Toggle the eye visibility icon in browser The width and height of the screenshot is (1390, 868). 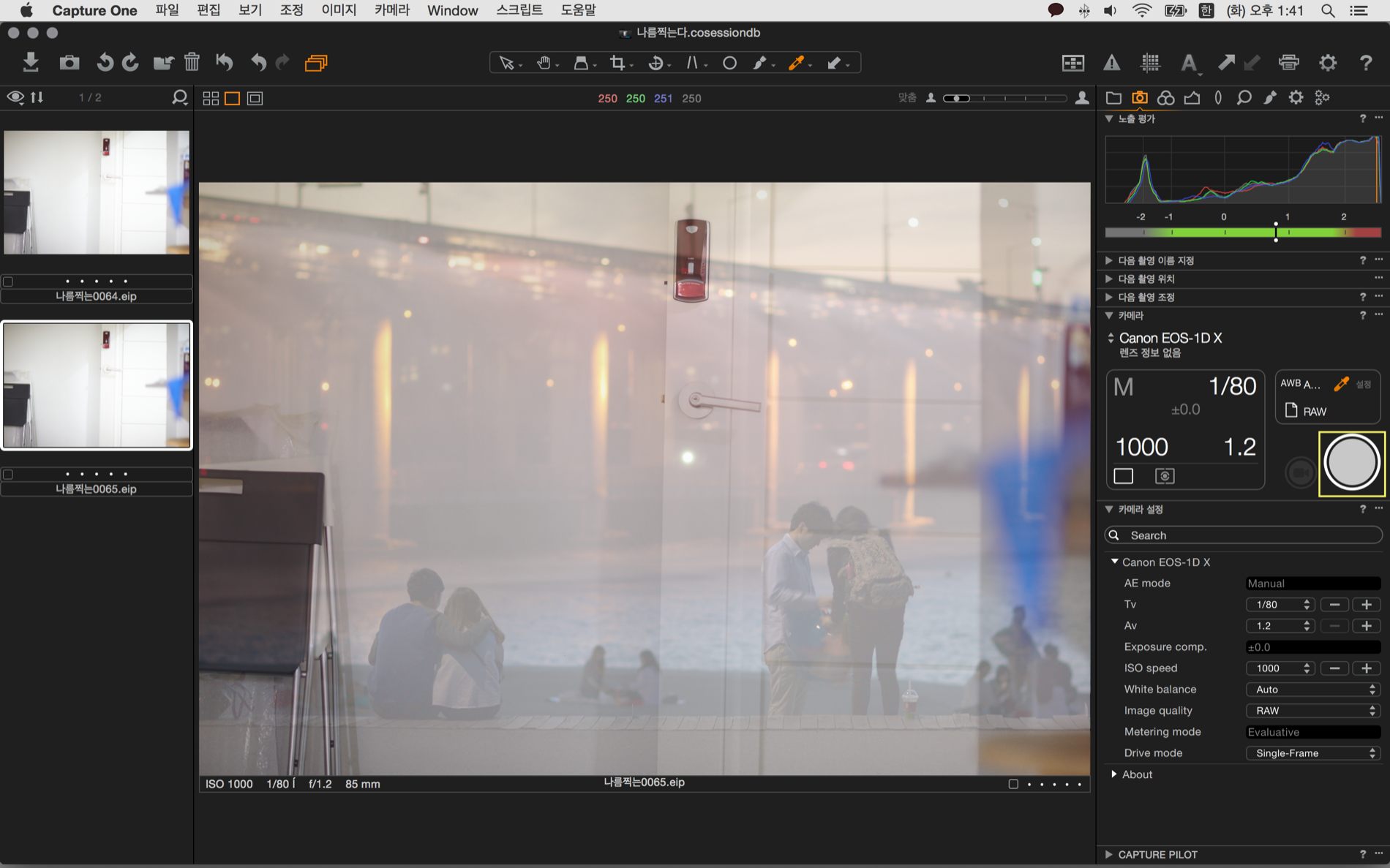pyautogui.click(x=15, y=97)
